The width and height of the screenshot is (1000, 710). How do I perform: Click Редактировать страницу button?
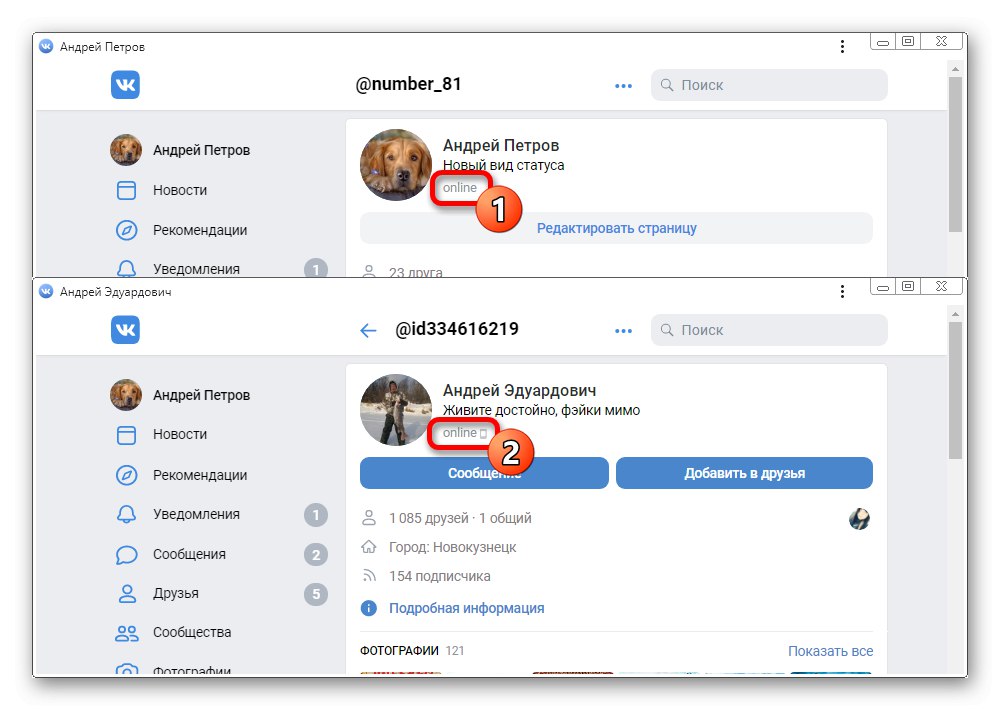616,228
